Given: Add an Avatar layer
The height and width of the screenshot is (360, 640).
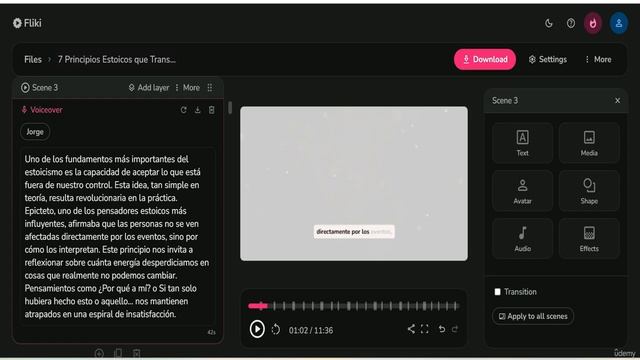Looking at the screenshot, I should coord(522,191).
